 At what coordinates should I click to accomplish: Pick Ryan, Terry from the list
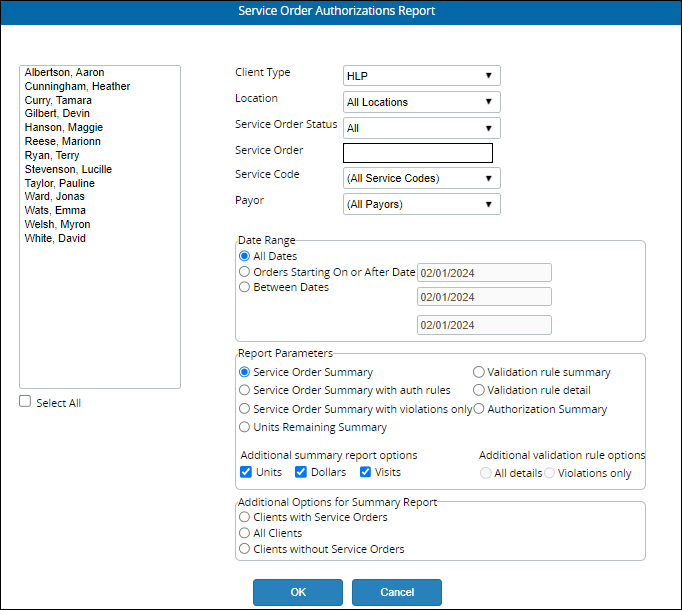52,155
